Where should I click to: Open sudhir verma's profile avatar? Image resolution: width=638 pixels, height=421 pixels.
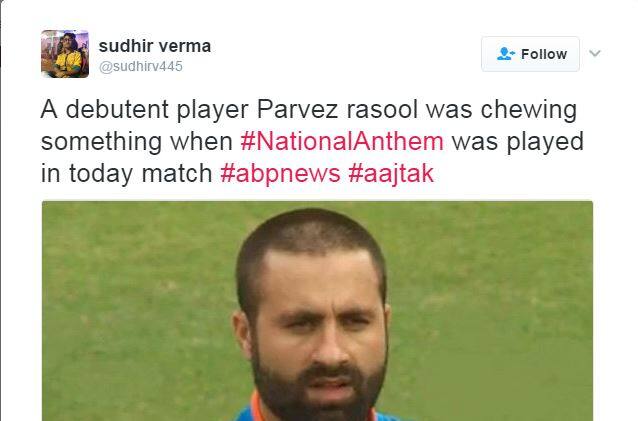pyautogui.click(x=65, y=53)
